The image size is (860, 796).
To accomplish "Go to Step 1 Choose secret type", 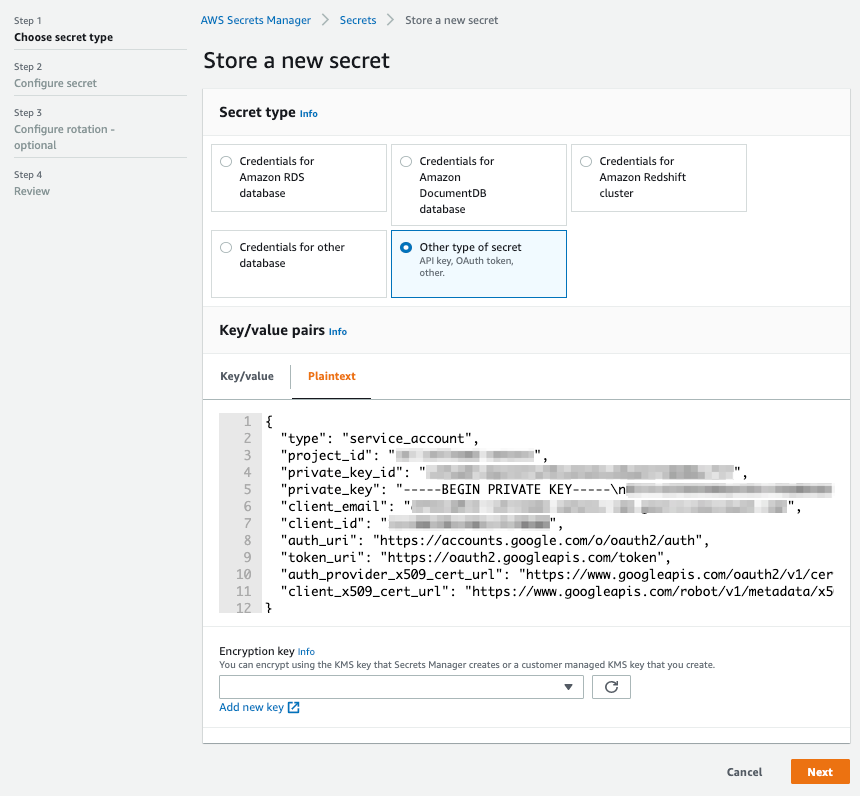I will pos(64,37).
